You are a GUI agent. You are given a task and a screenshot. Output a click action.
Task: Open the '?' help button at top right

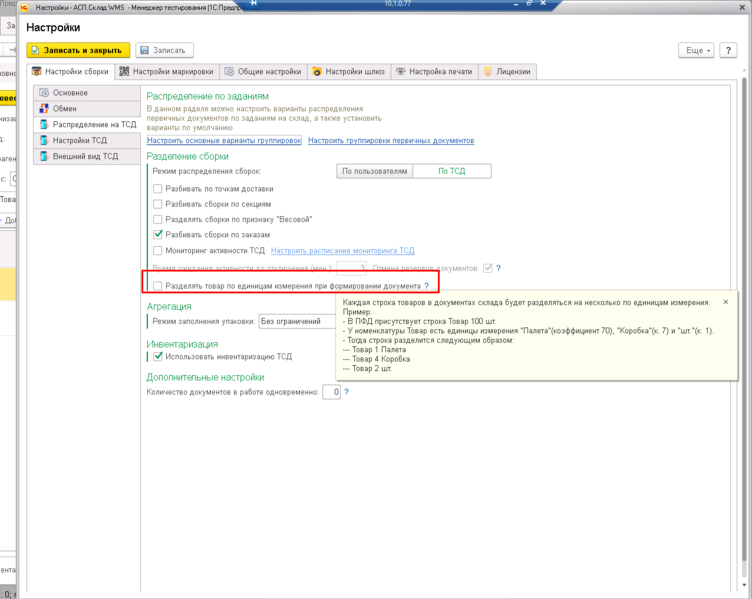[728, 50]
